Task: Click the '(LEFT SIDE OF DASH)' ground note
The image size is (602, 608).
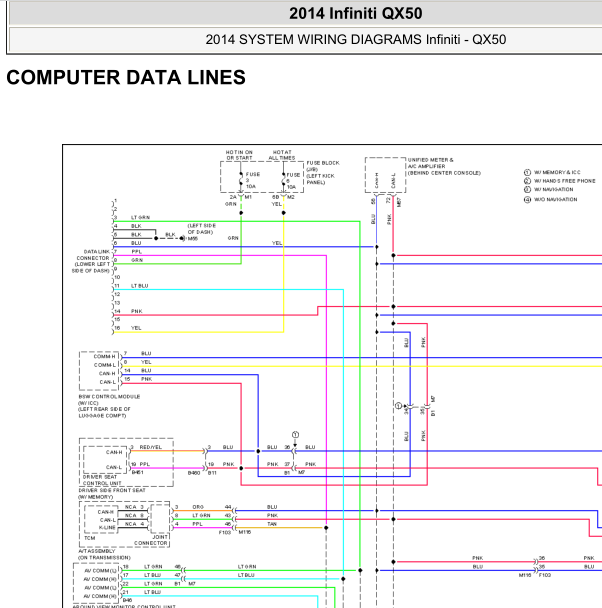Action: pos(202,229)
